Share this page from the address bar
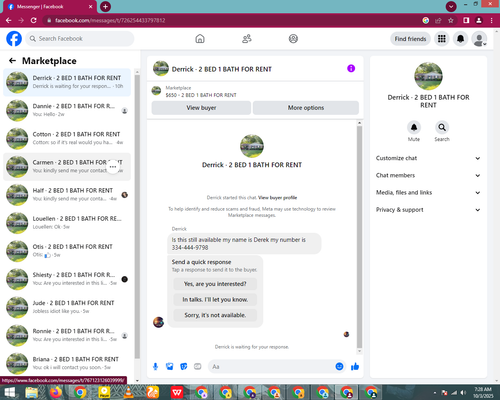 point(438,20)
